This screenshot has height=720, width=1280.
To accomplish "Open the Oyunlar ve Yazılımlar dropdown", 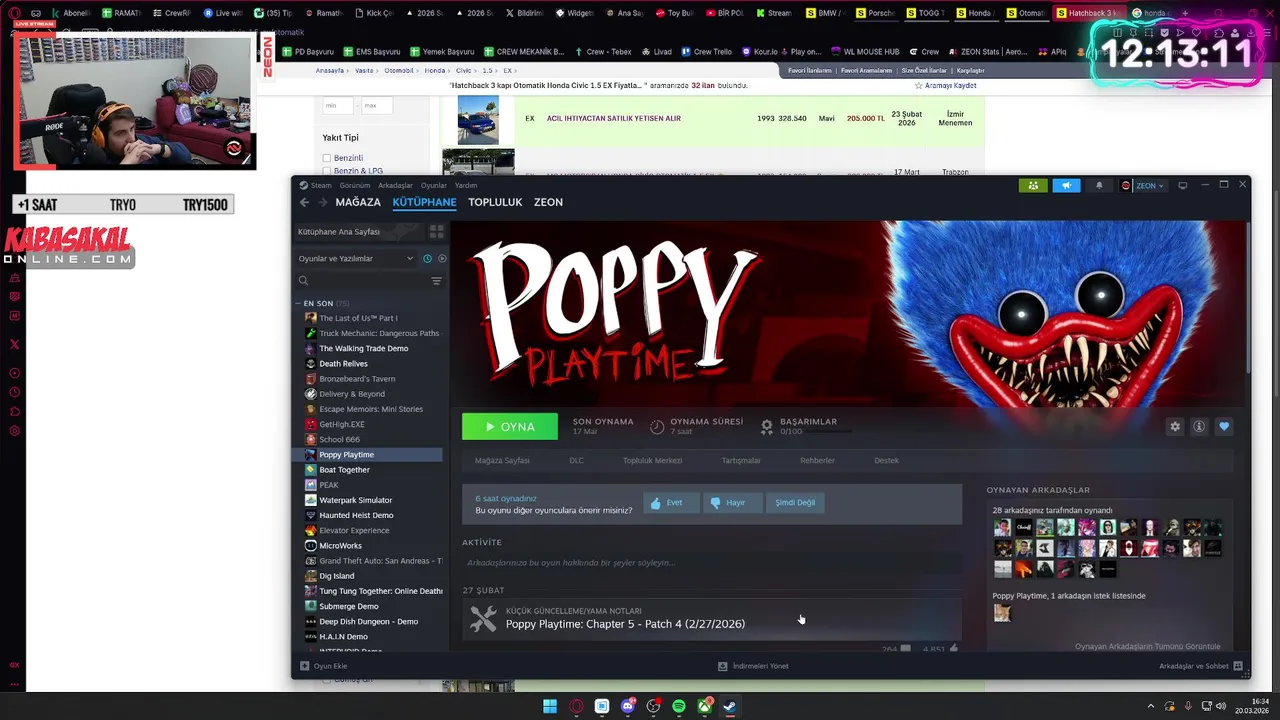I will coord(356,258).
